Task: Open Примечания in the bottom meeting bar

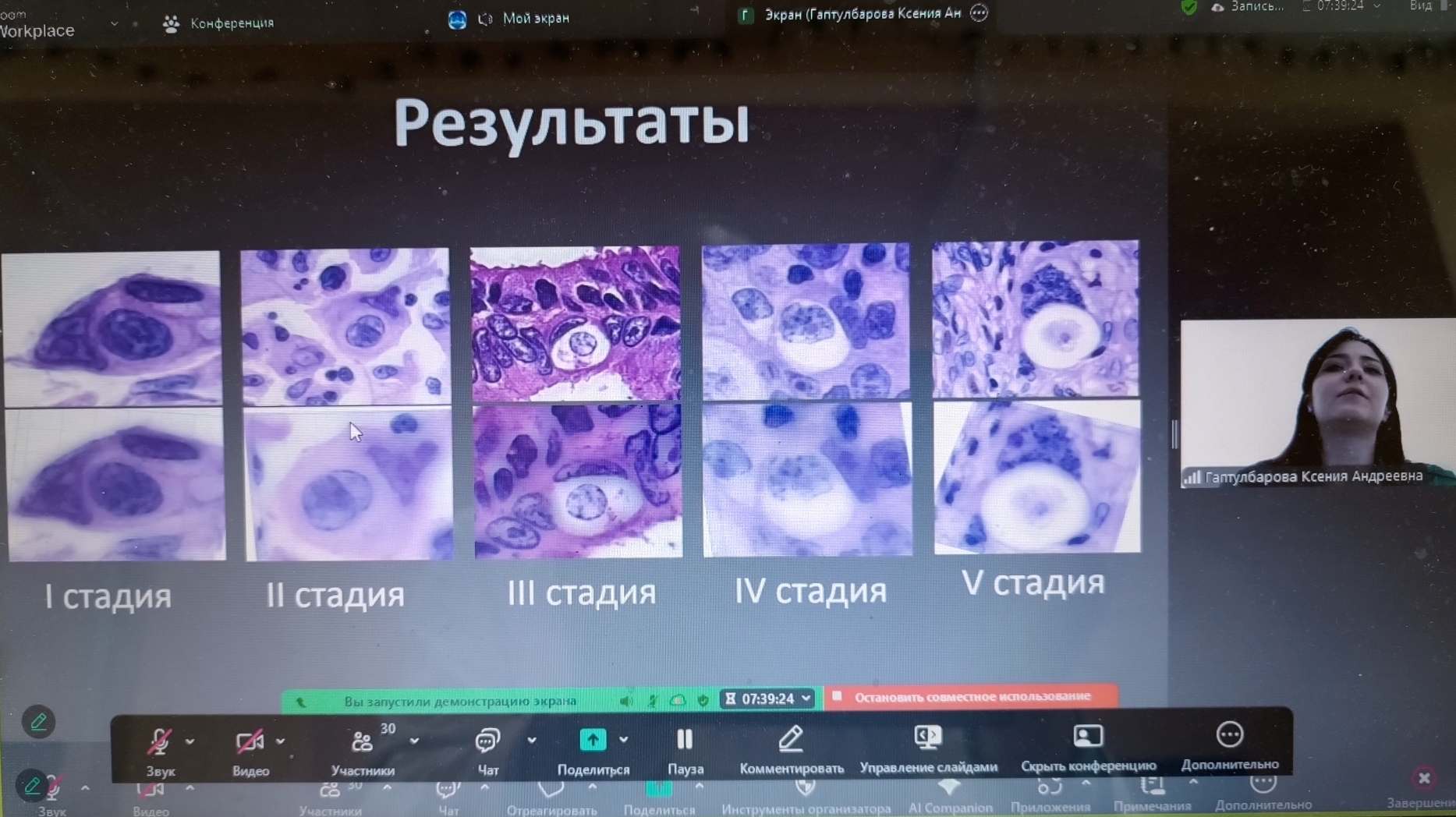Action: 1152,795
